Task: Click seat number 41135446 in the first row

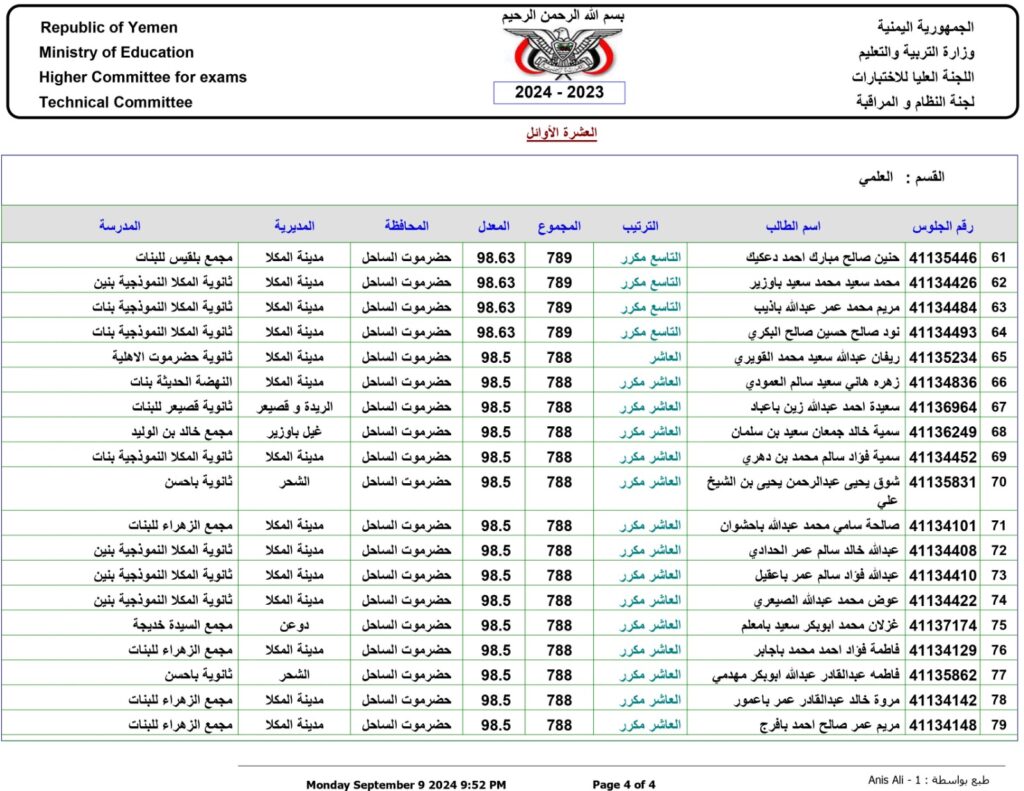Action: (x=945, y=256)
